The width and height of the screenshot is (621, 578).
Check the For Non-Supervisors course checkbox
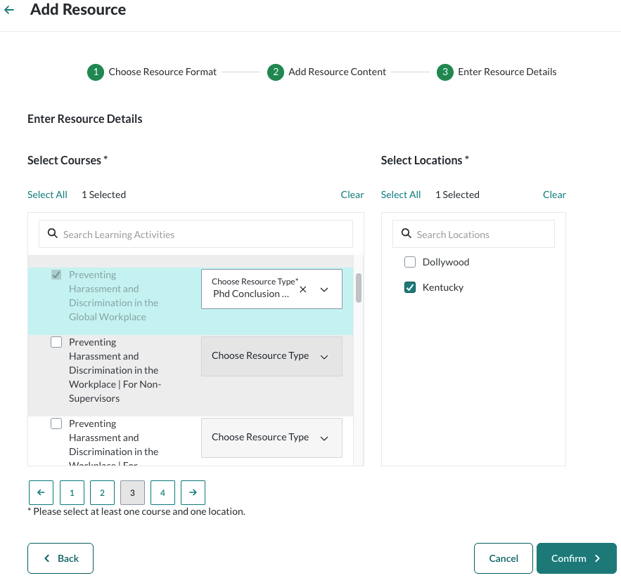point(56,342)
